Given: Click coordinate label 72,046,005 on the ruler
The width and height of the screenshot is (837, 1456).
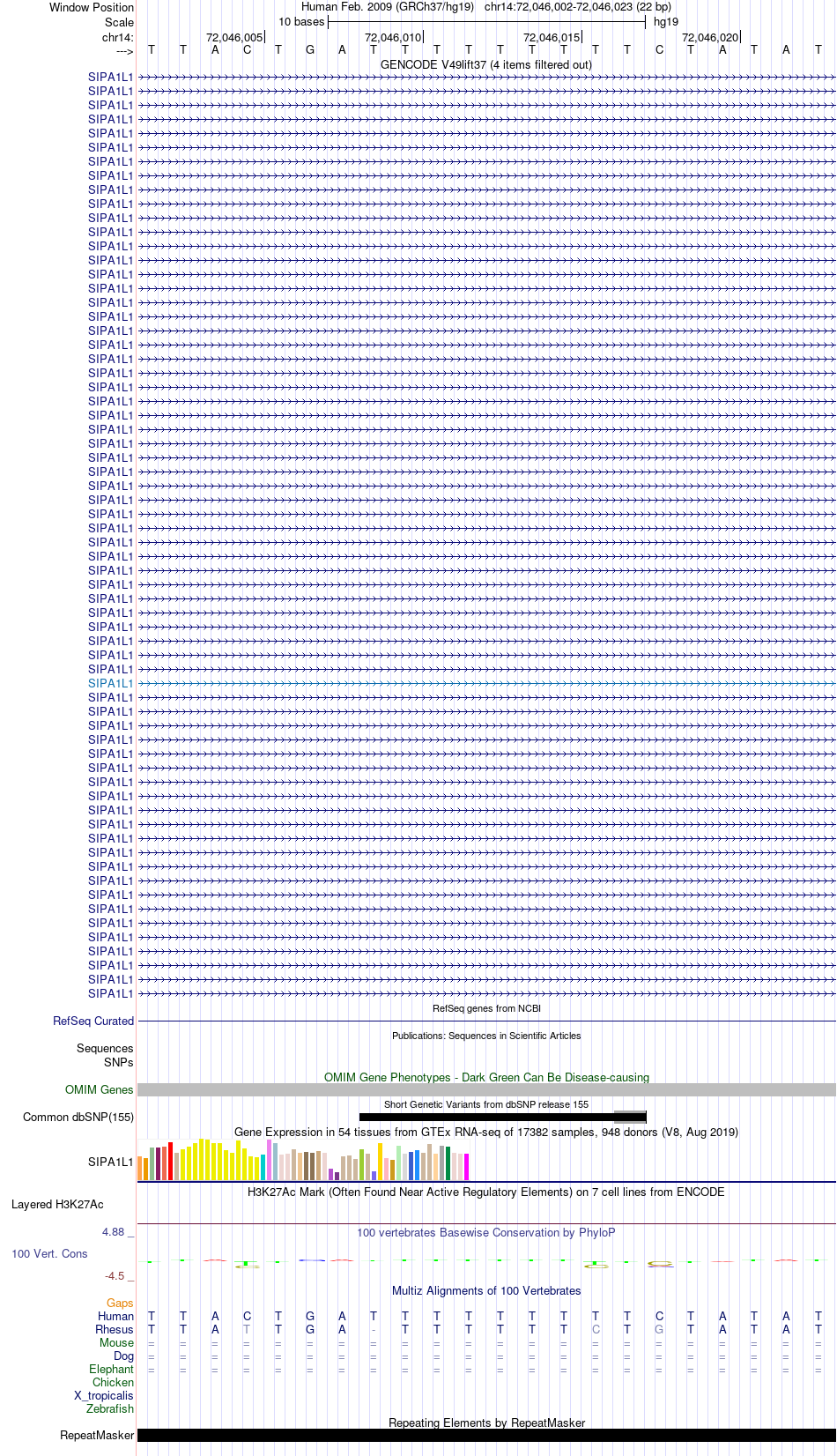Looking at the screenshot, I should [234, 37].
